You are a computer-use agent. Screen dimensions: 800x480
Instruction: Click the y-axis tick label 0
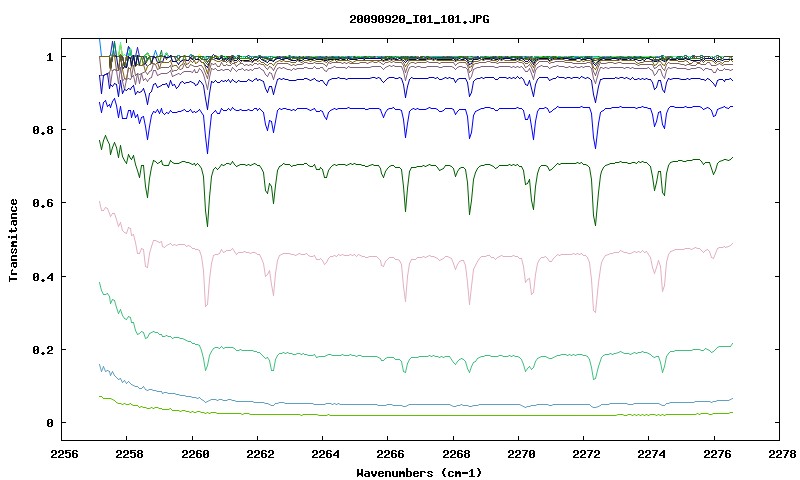(x=49, y=423)
